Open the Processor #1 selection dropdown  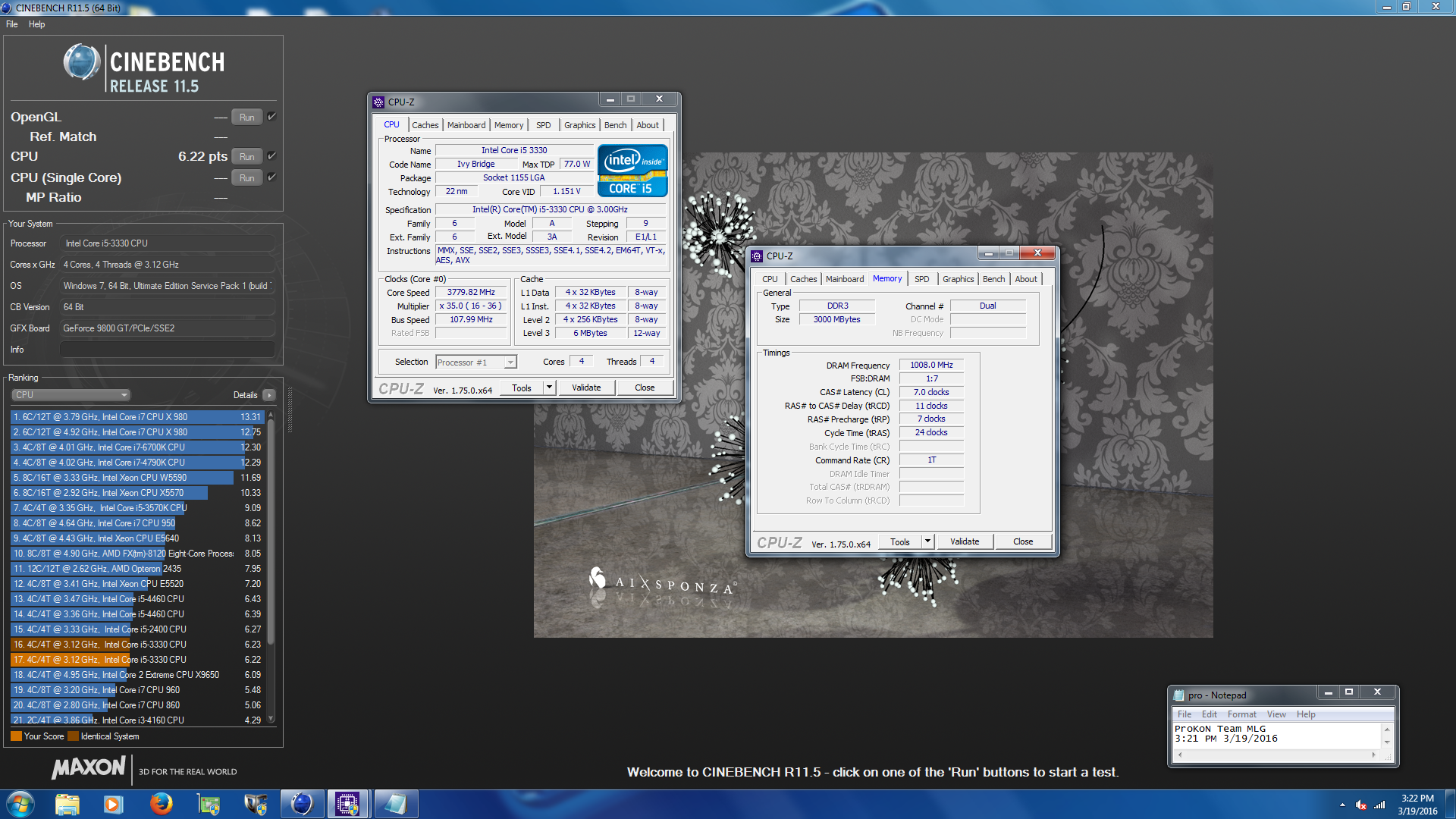(x=476, y=362)
